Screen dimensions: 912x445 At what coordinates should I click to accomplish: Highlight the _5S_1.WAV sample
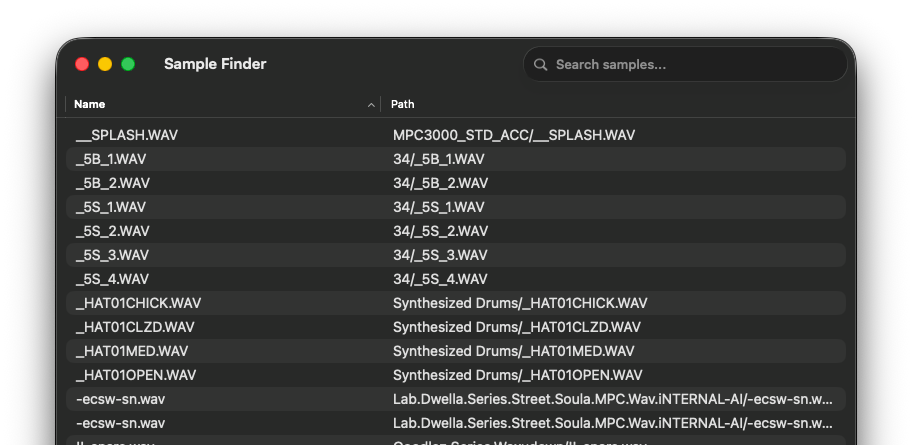point(110,207)
